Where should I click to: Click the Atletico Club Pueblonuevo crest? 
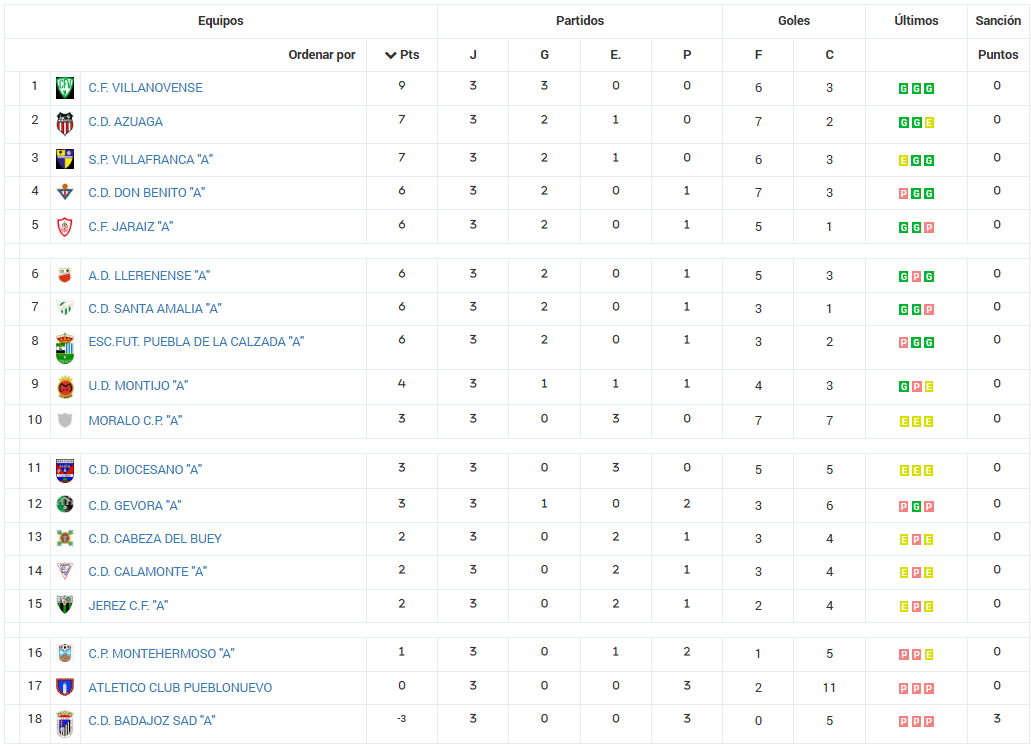click(x=64, y=688)
